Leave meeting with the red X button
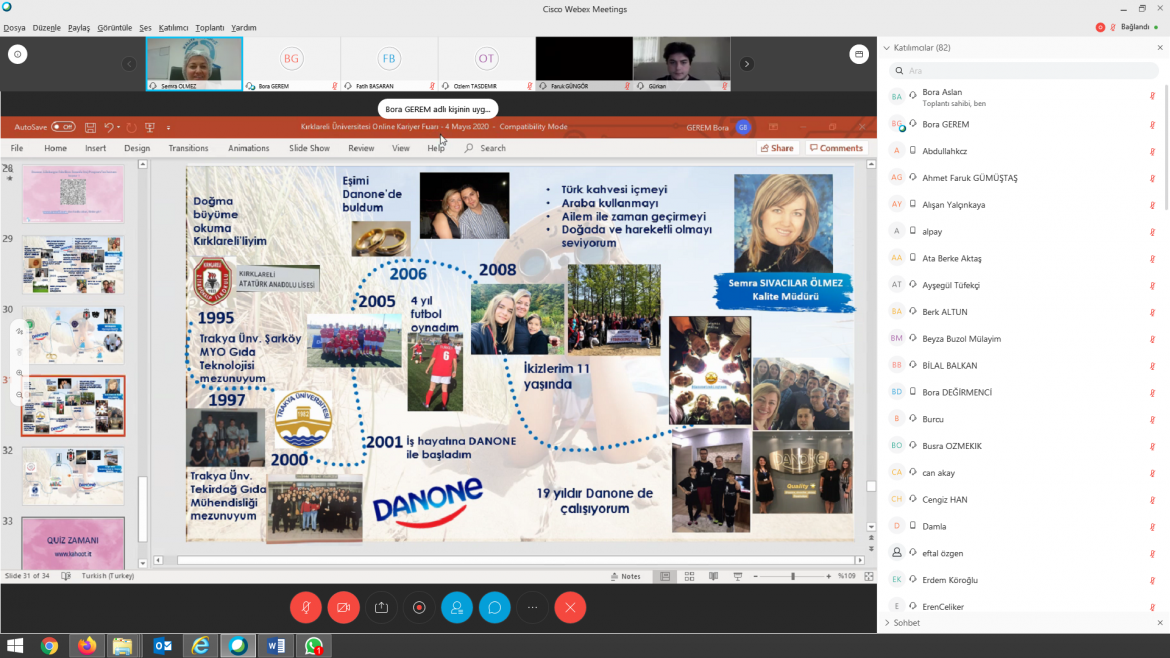The width and height of the screenshot is (1170, 658). tap(570, 607)
